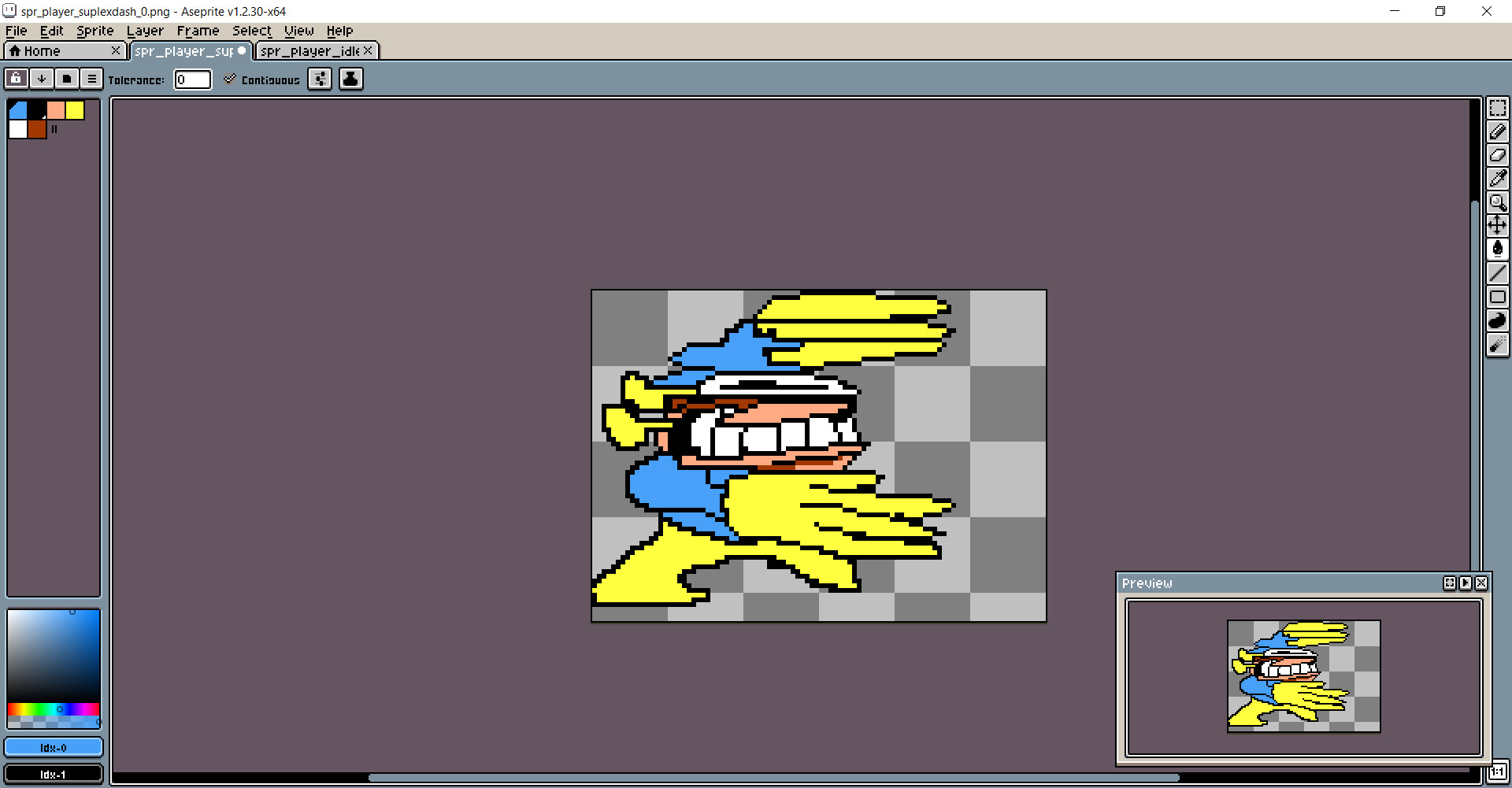The image size is (1512, 788).
Task: Select the Contour blob tool
Action: (1497, 320)
